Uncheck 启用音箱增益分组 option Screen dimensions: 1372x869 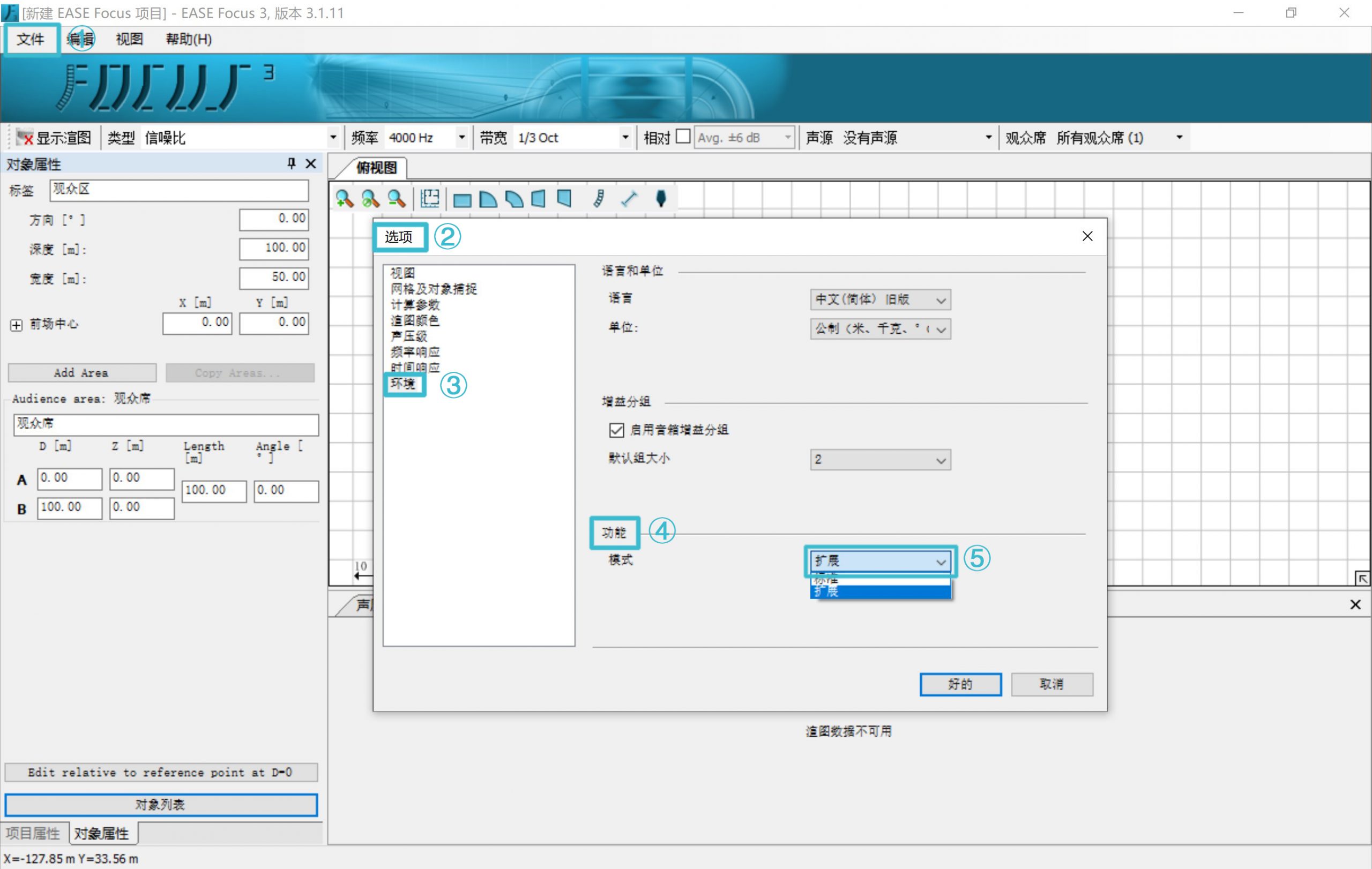[x=616, y=431]
